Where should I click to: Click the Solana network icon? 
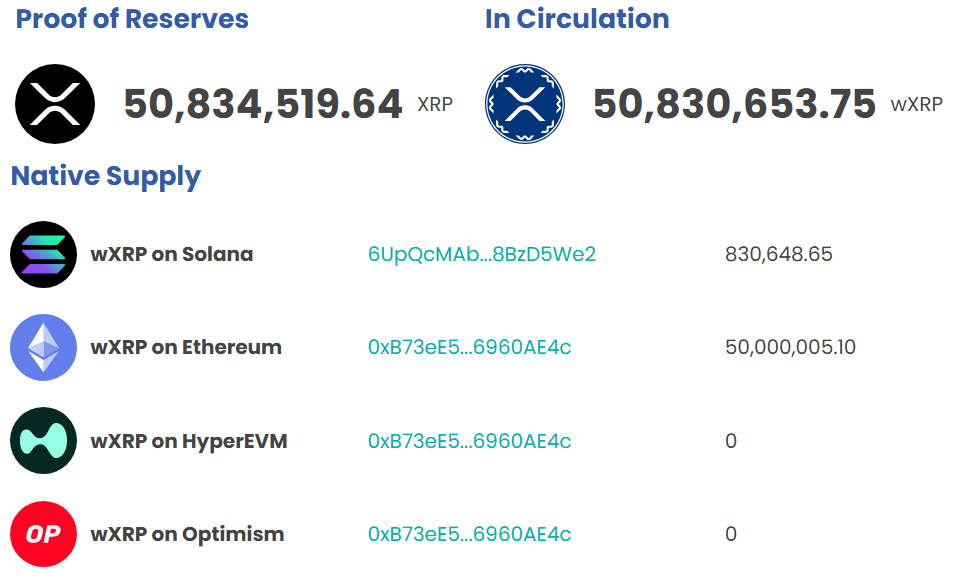[43, 254]
